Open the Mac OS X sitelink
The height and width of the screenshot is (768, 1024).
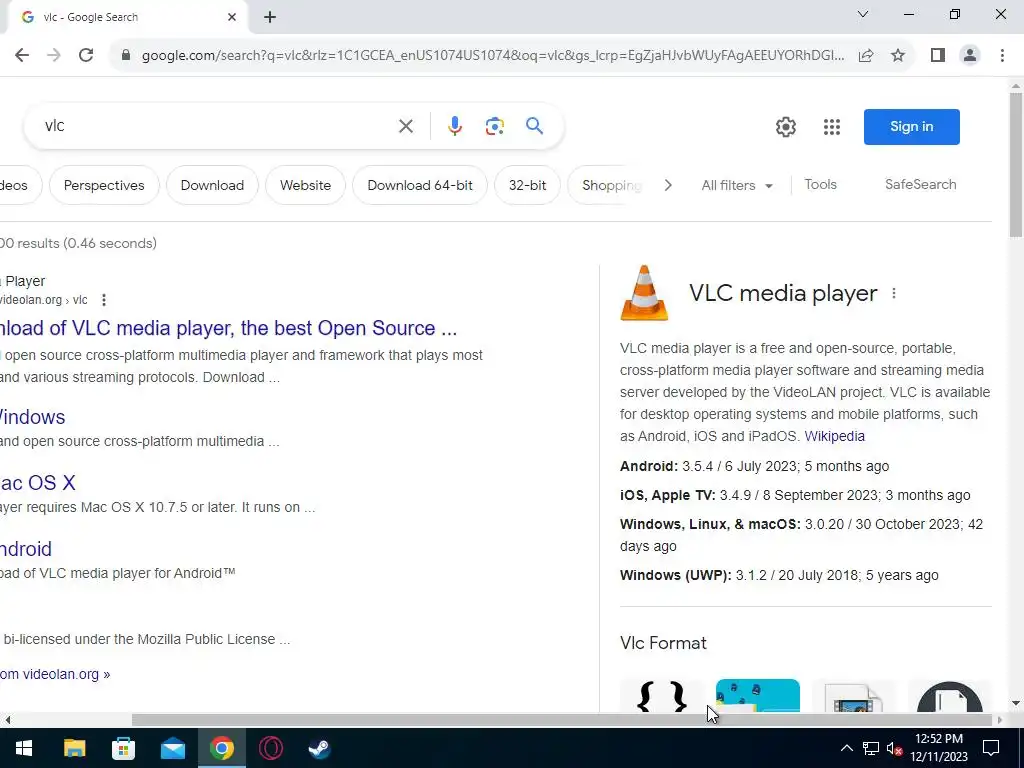point(38,483)
